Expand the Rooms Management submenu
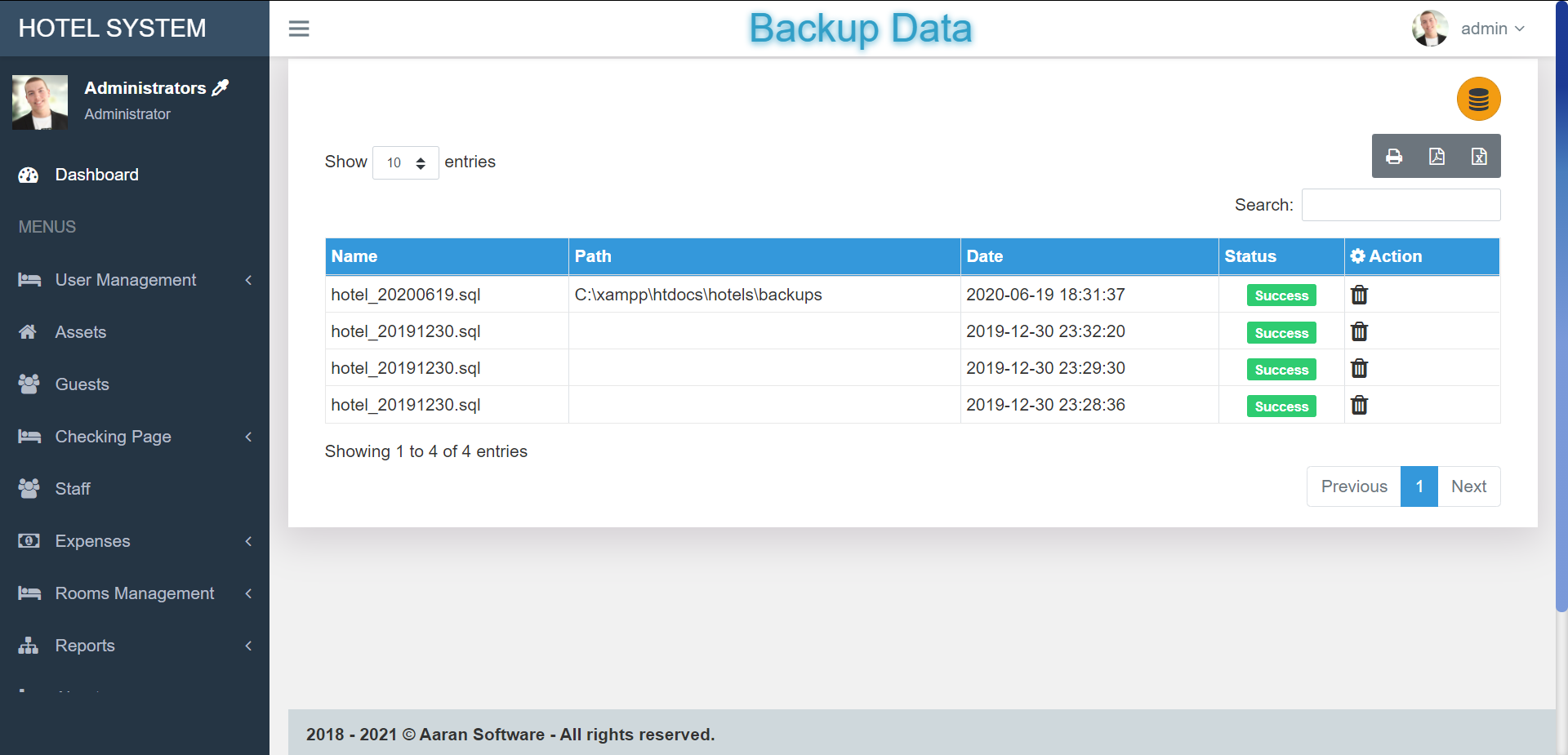The height and width of the screenshot is (755, 1568). [135, 593]
